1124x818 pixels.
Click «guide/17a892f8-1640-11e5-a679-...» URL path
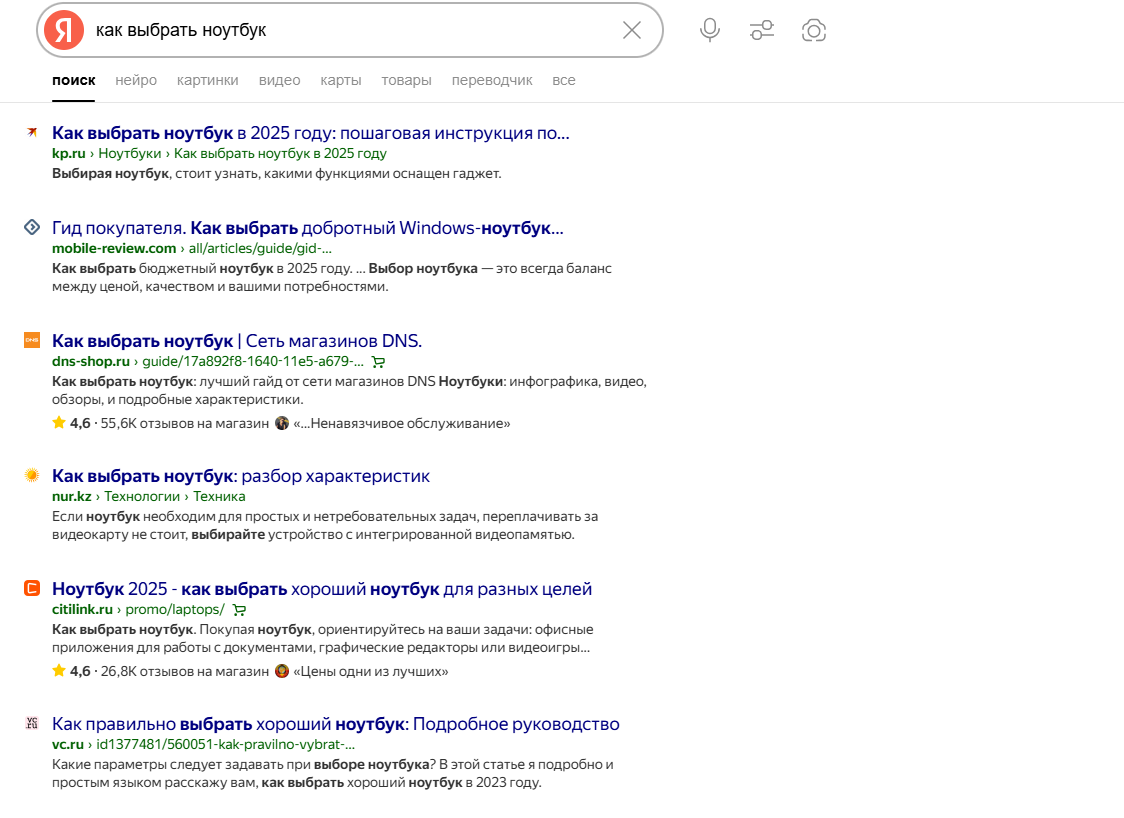pos(253,361)
